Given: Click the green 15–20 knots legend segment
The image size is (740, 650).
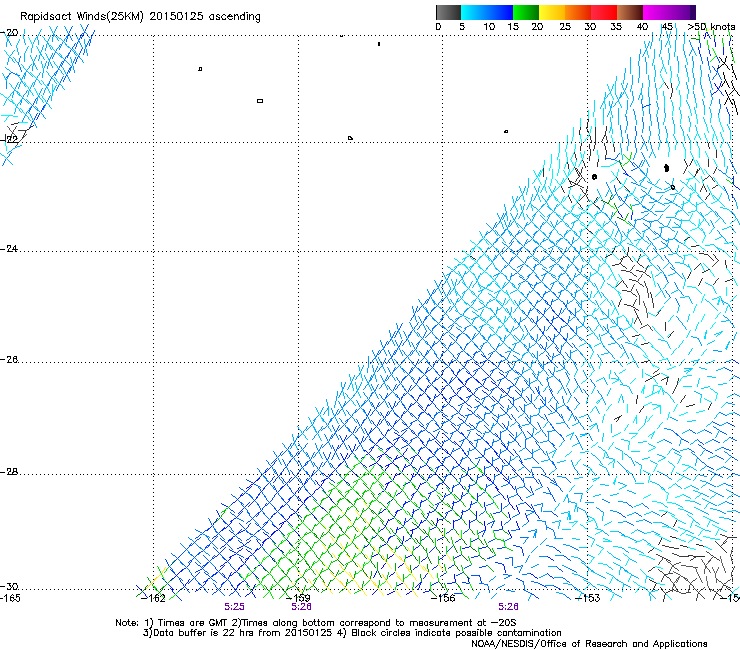Looking at the screenshot, I should coord(526,12).
